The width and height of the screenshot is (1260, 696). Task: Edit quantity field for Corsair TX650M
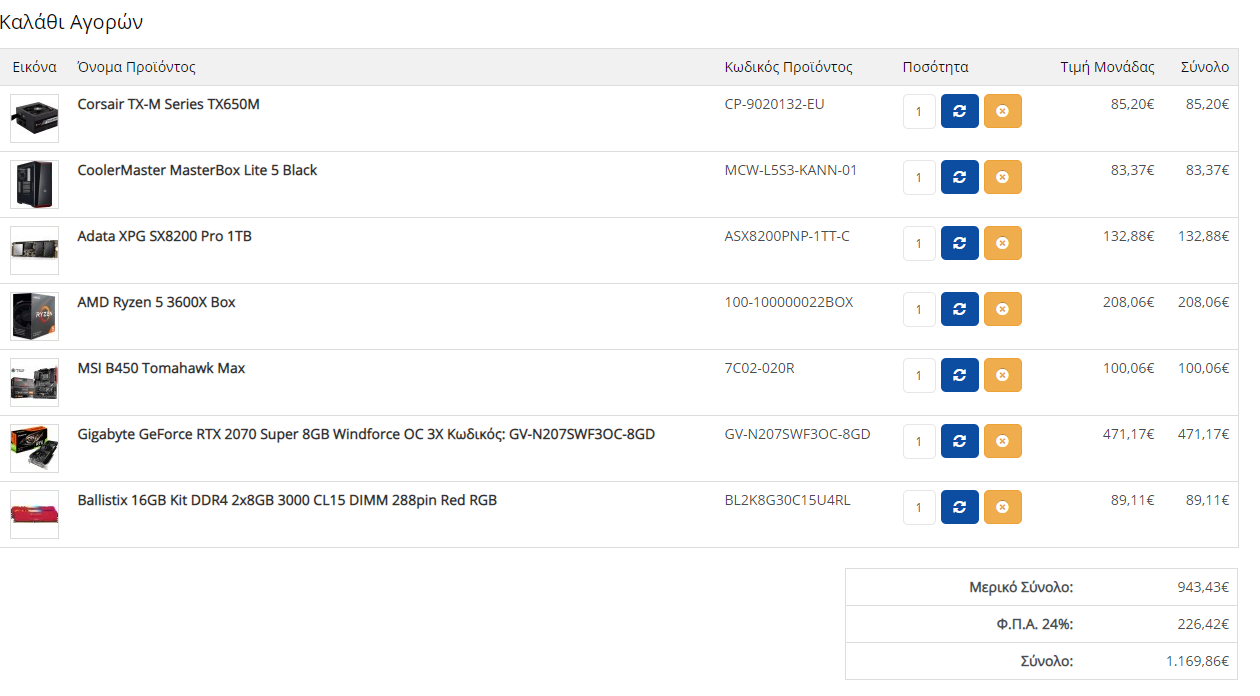point(919,111)
